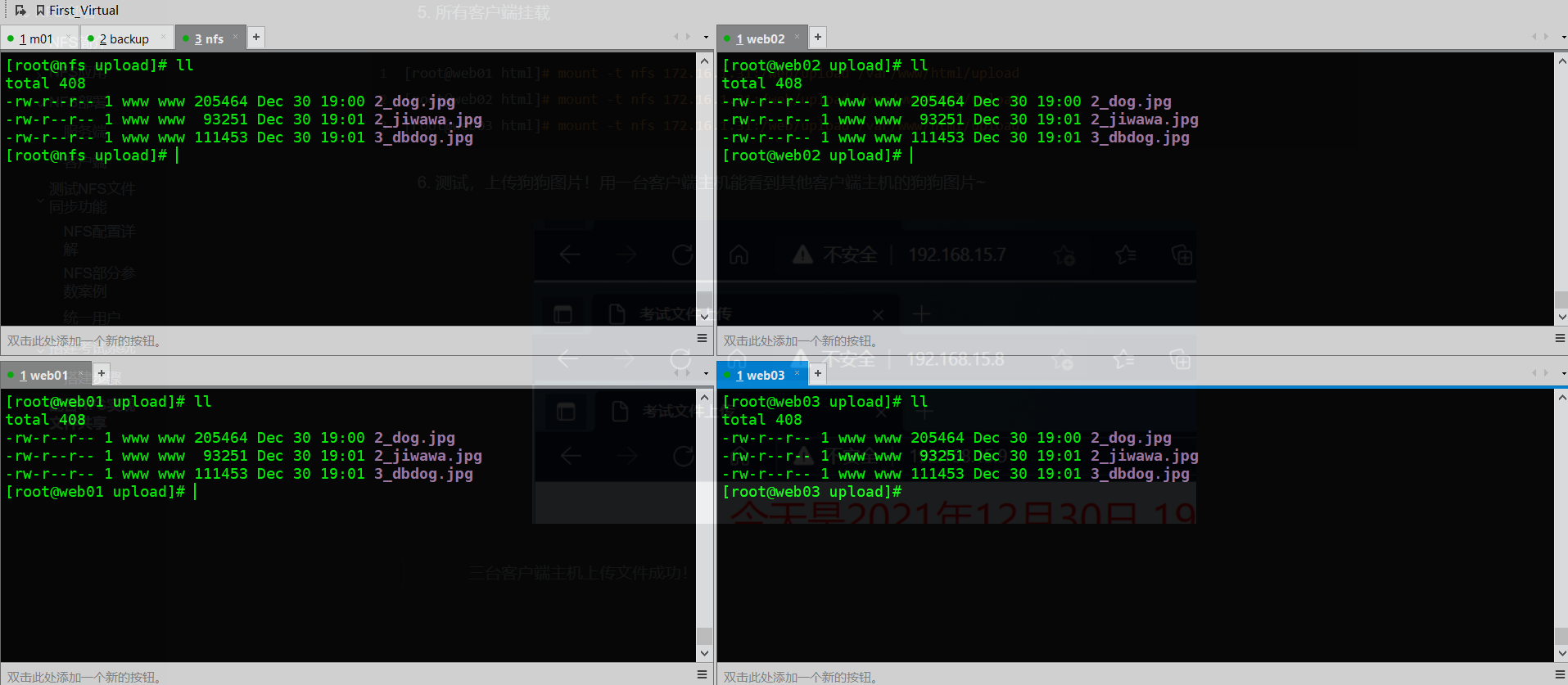Click the next-tab arrow in nfs pane
The width and height of the screenshot is (1568, 685).
click(688, 37)
